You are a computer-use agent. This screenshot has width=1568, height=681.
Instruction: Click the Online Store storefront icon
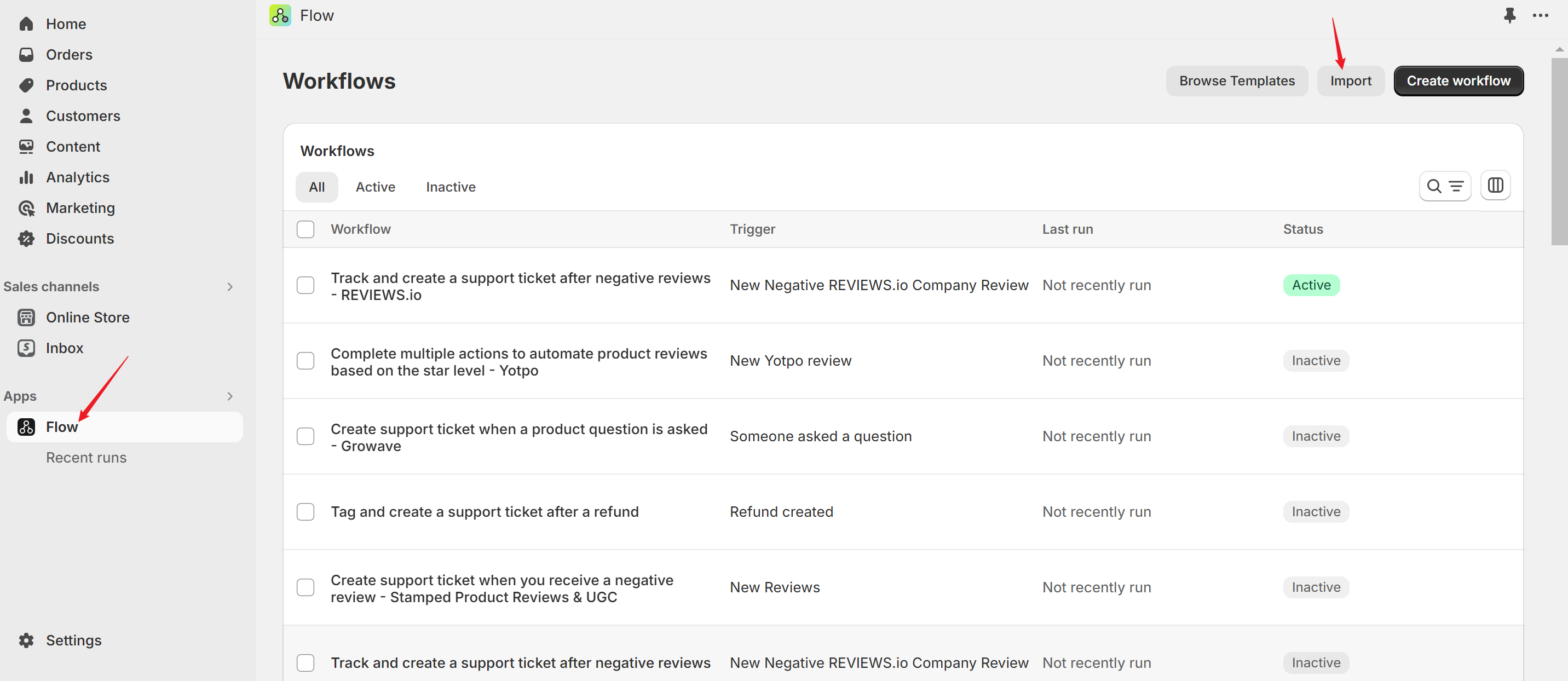(26, 317)
